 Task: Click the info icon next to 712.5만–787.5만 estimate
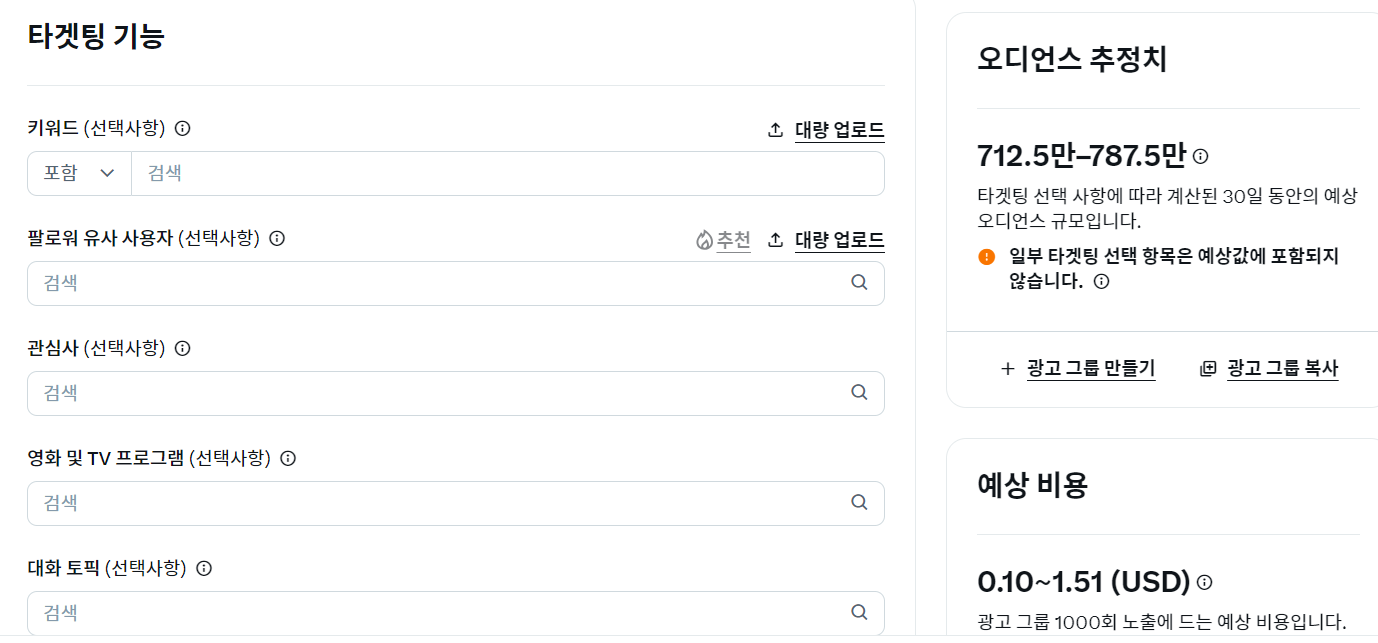[x=1202, y=156]
